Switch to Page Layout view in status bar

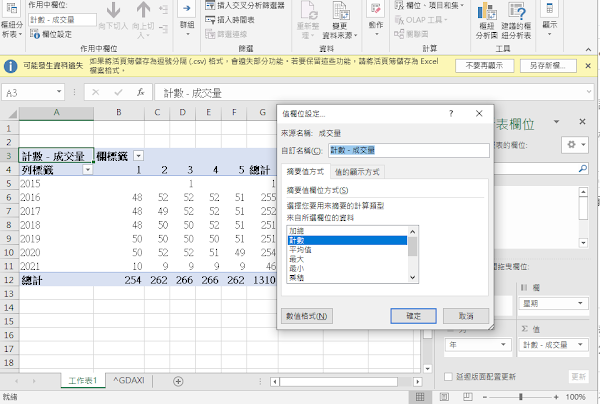(444, 397)
